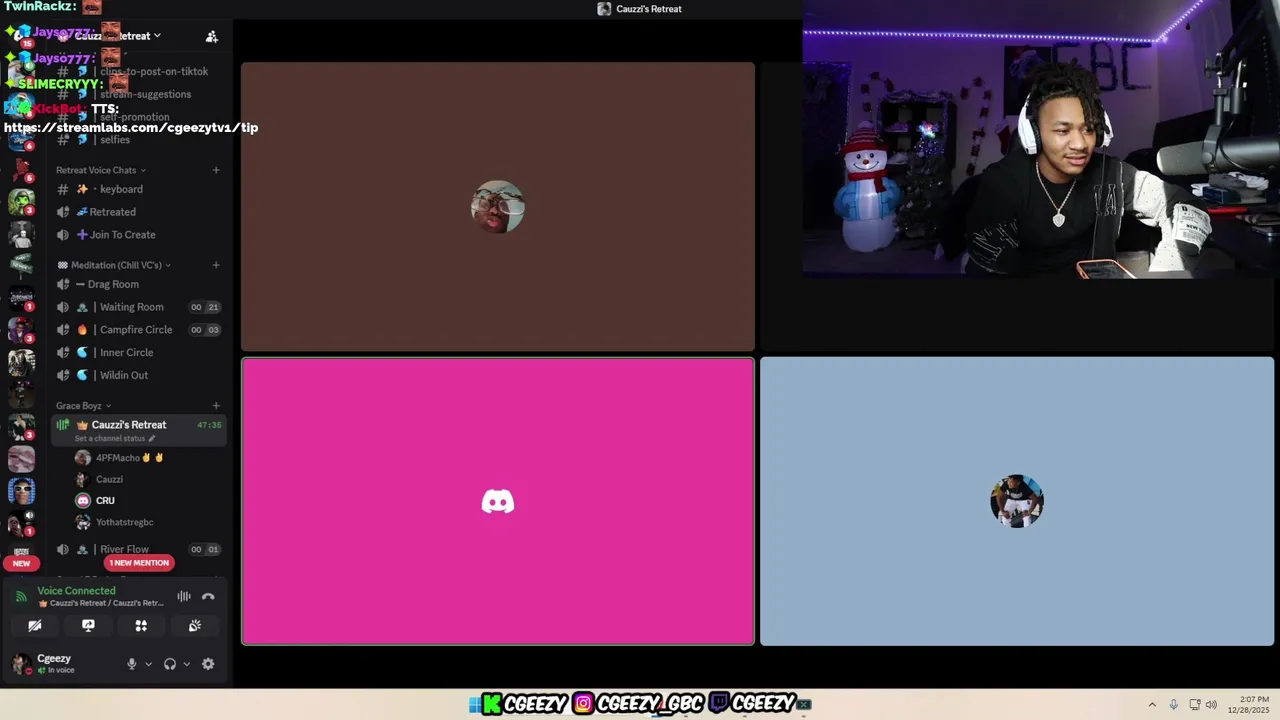Image resolution: width=1280 pixels, height=720 pixels.
Task: Create channel in Grace Boyz category
Action: point(216,406)
